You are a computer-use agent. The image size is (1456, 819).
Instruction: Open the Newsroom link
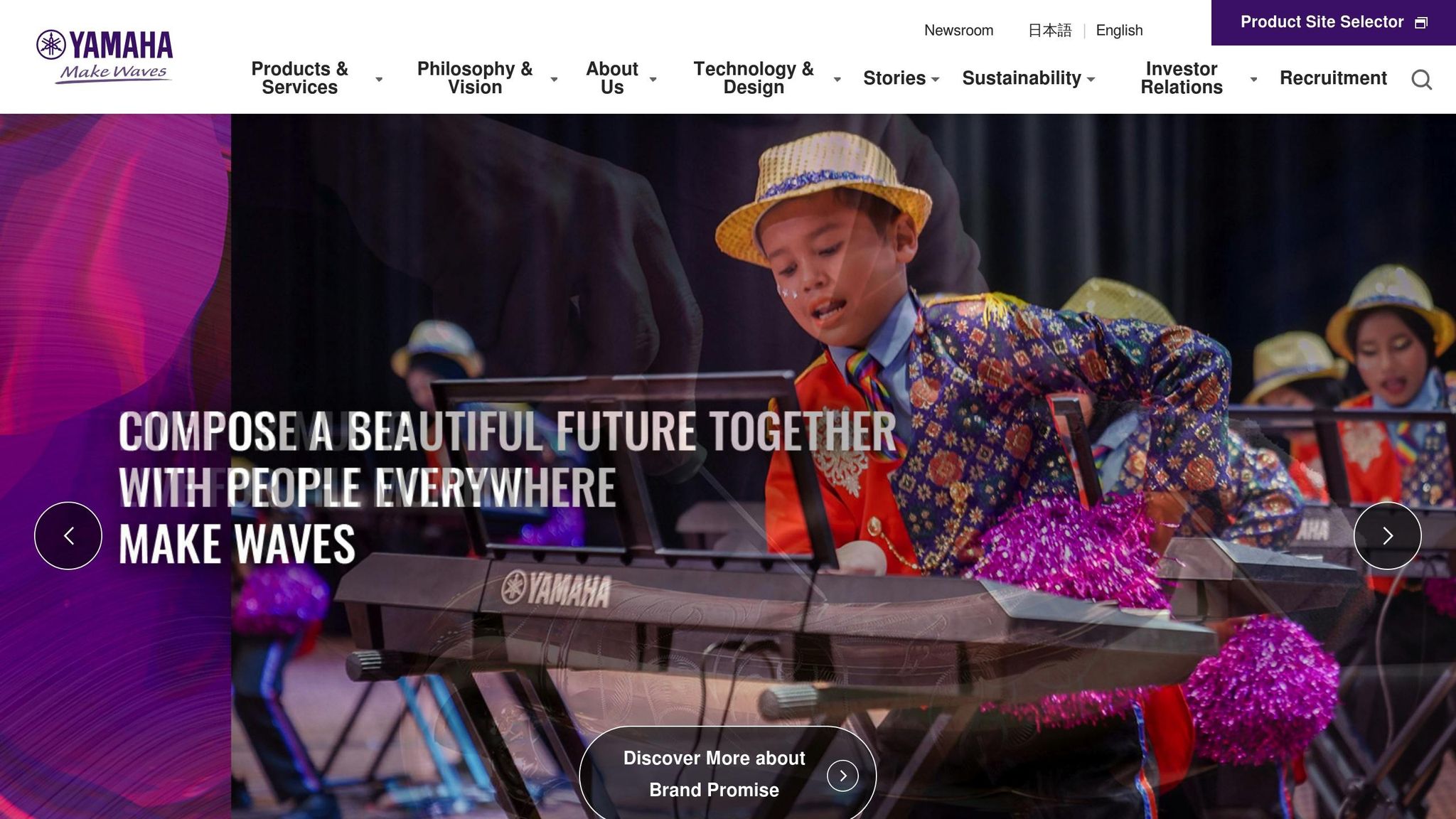coord(958,31)
